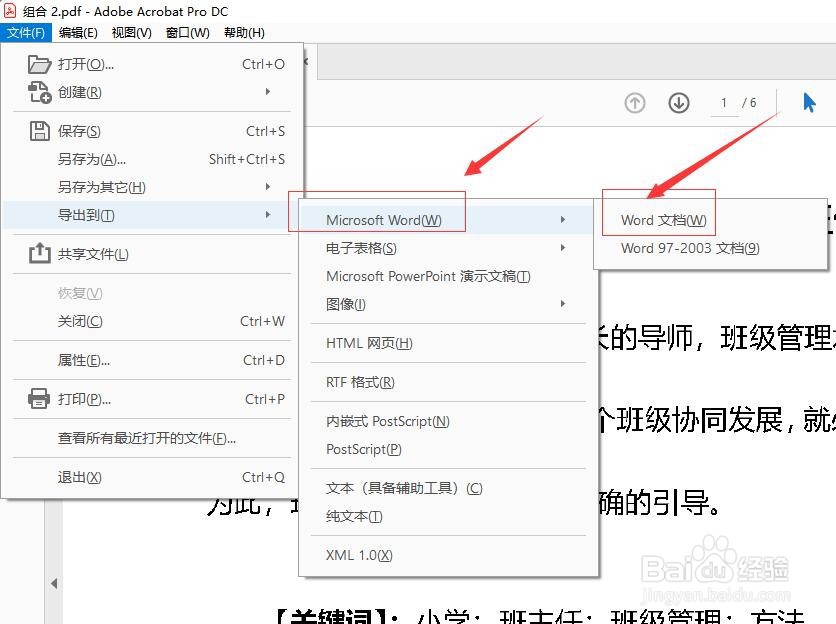
Task: Click the Adobe Acrobat title bar icon
Action: pyautogui.click(x=10, y=11)
